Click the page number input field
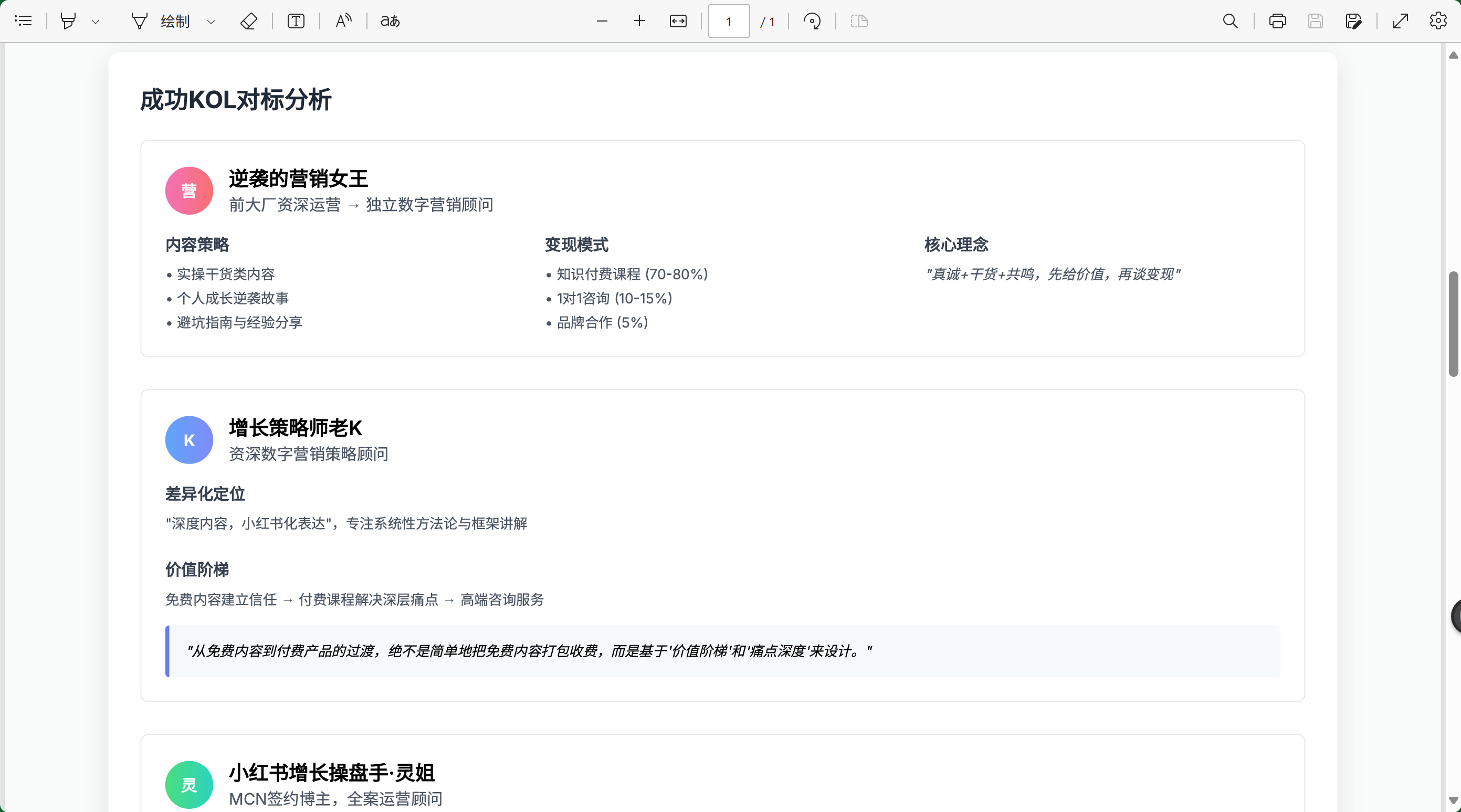1461x812 pixels. pos(728,22)
